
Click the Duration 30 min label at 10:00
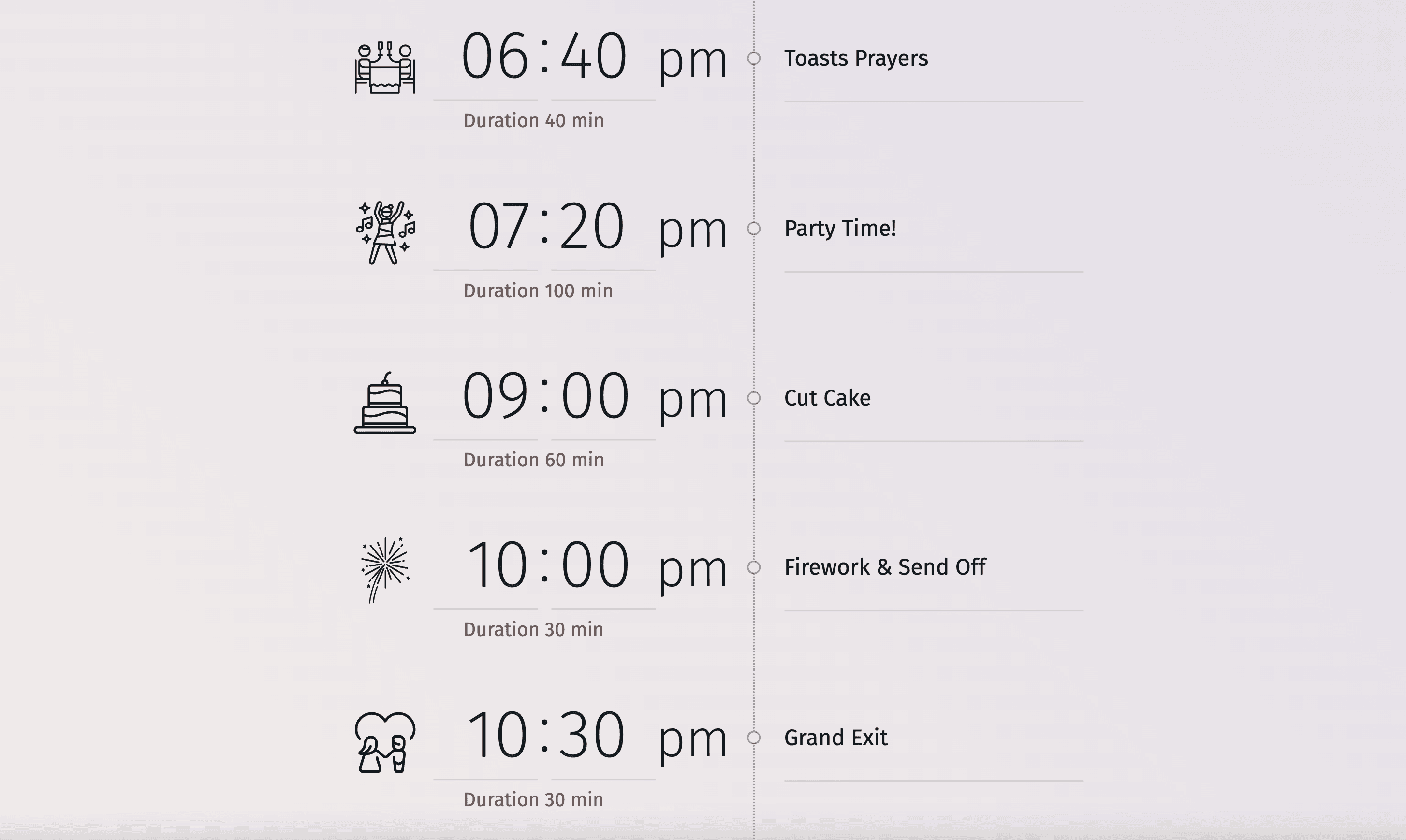[x=534, y=629]
